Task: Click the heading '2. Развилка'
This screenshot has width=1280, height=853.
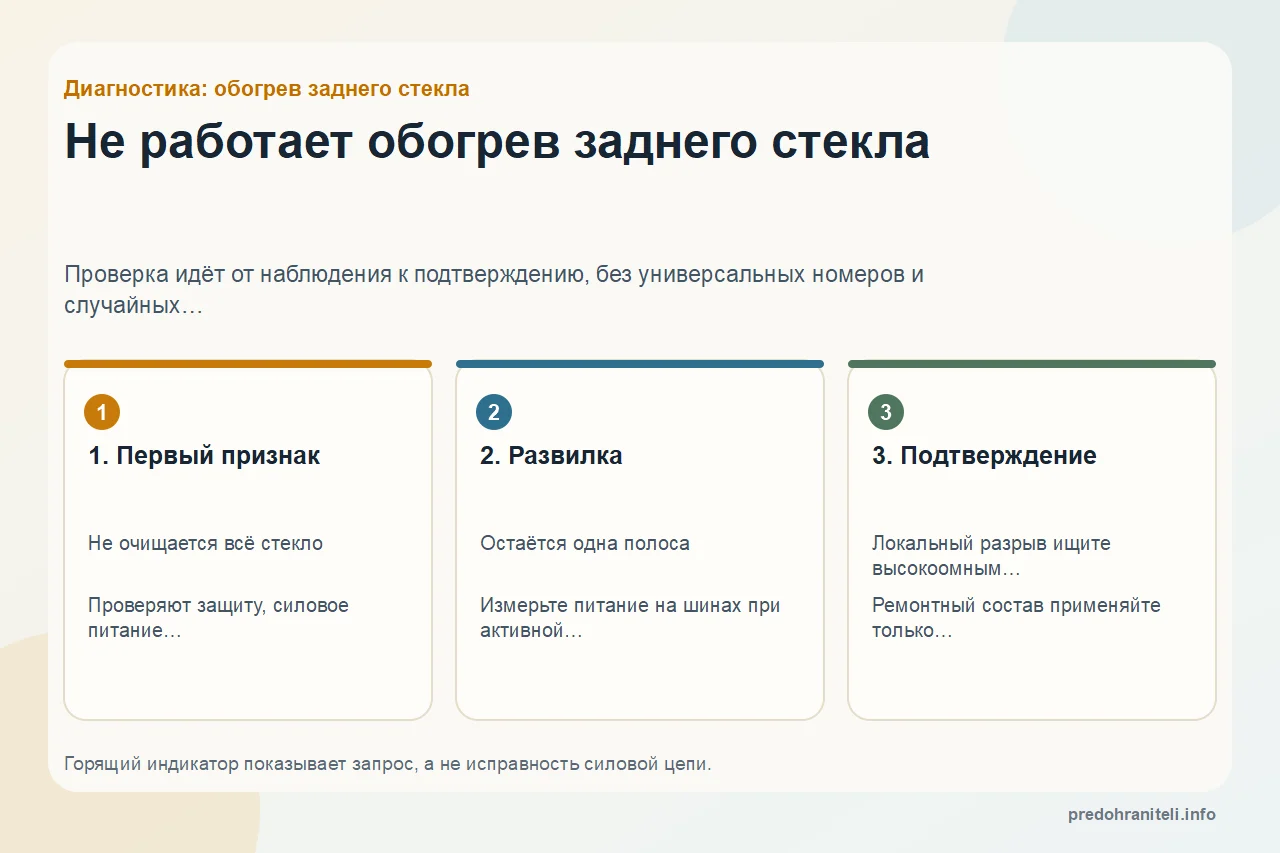Action: click(x=551, y=456)
